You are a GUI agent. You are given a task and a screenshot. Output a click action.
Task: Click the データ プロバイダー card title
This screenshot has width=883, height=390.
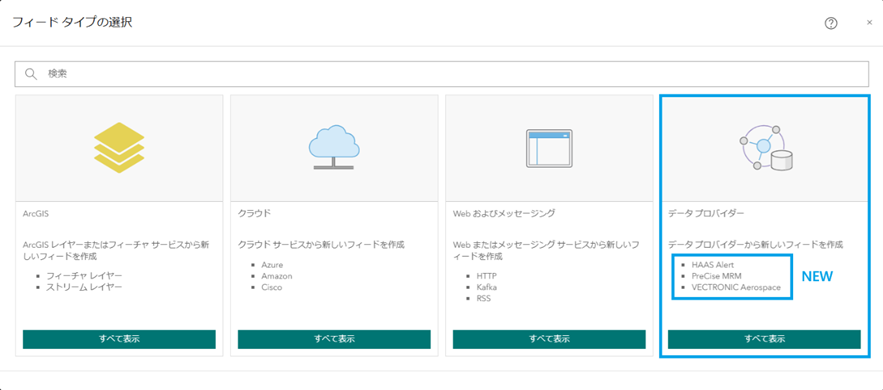[706, 214]
